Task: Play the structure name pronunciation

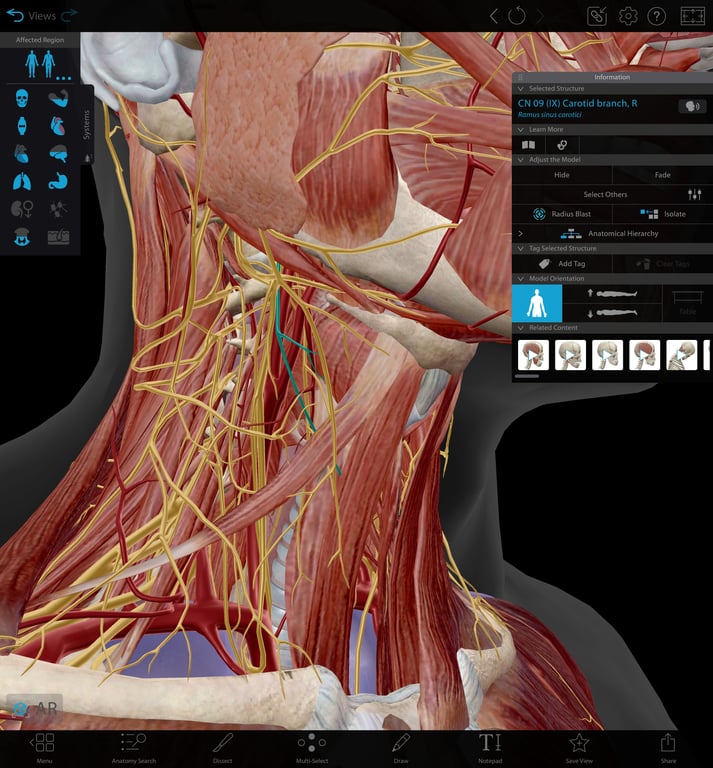Action: [x=692, y=106]
